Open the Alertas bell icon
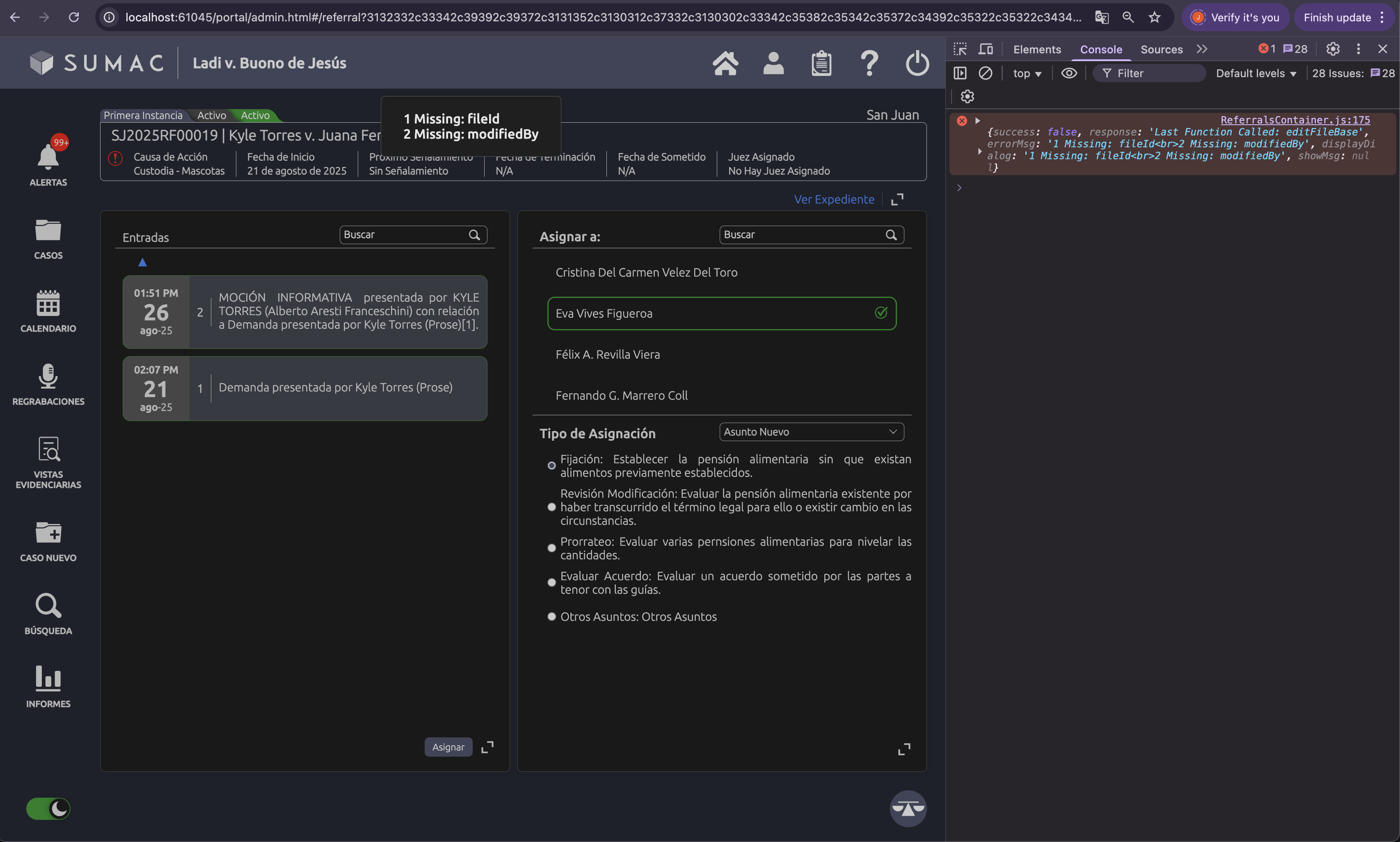This screenshot has width=1400, height=842. coord(48,157)
